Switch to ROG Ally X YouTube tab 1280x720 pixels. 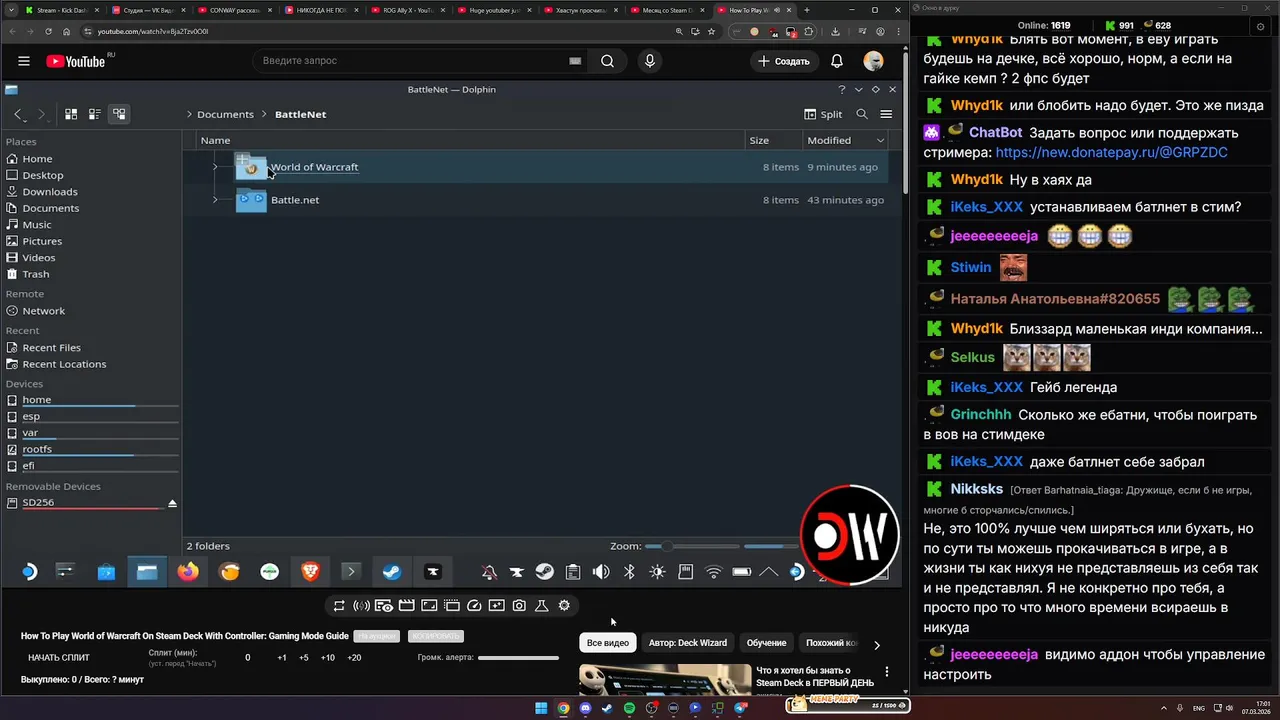(x=407, y=10)
